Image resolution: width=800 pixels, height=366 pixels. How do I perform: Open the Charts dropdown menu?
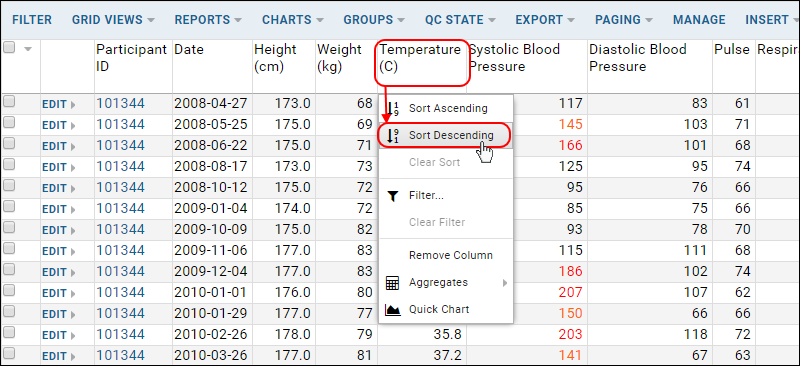point(293,20)
